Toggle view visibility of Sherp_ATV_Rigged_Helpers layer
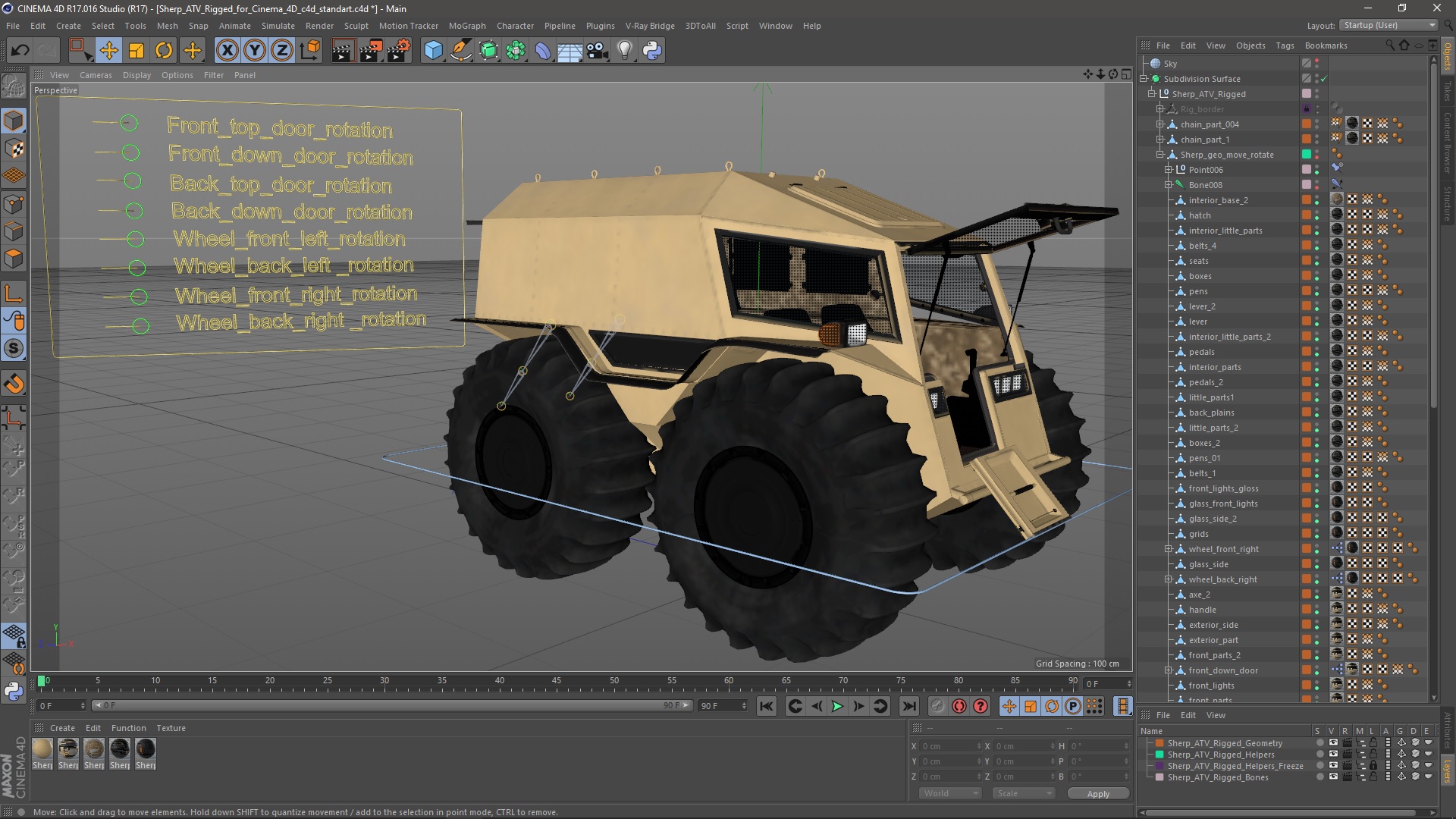 1333,755
